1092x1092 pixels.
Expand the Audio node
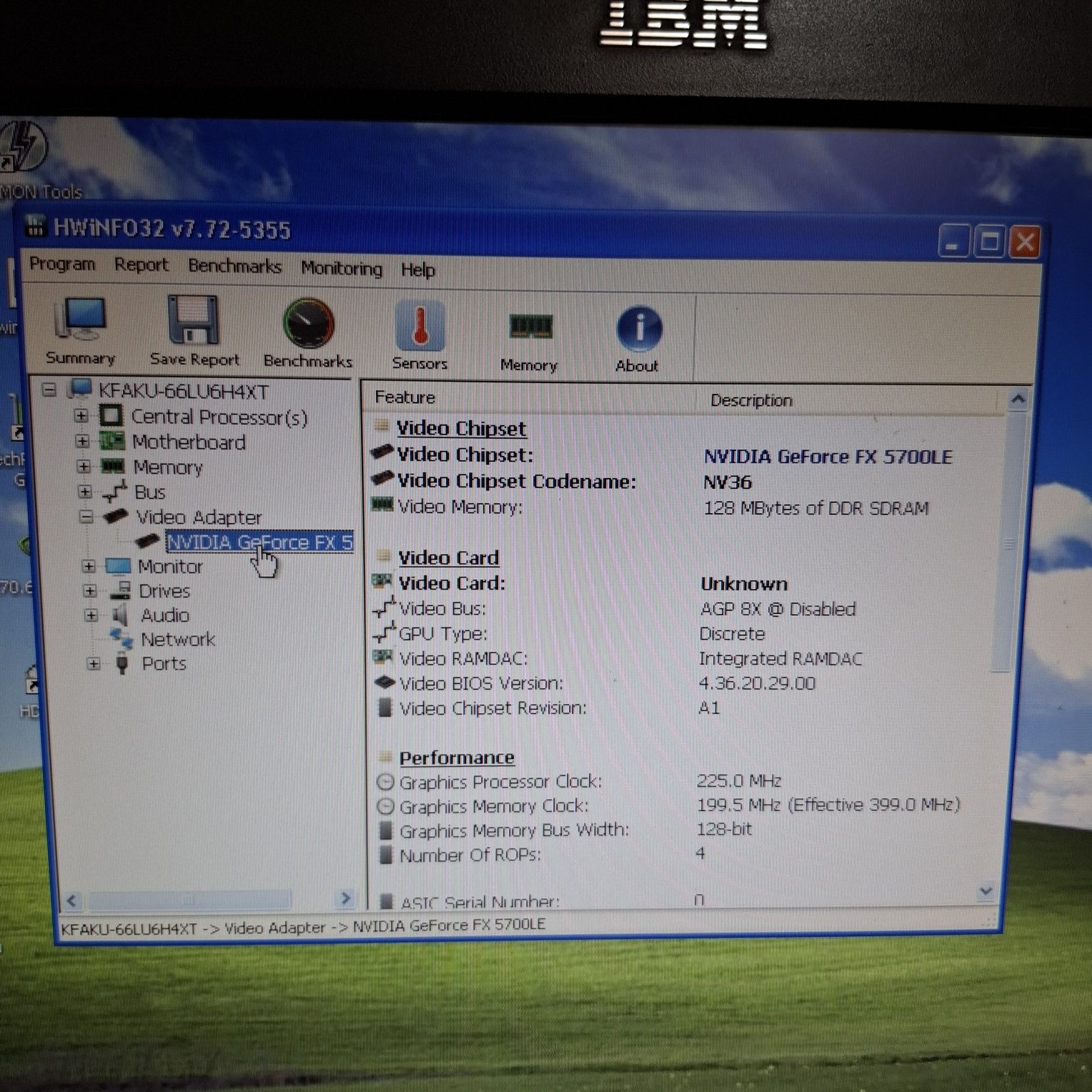point(91,615)
